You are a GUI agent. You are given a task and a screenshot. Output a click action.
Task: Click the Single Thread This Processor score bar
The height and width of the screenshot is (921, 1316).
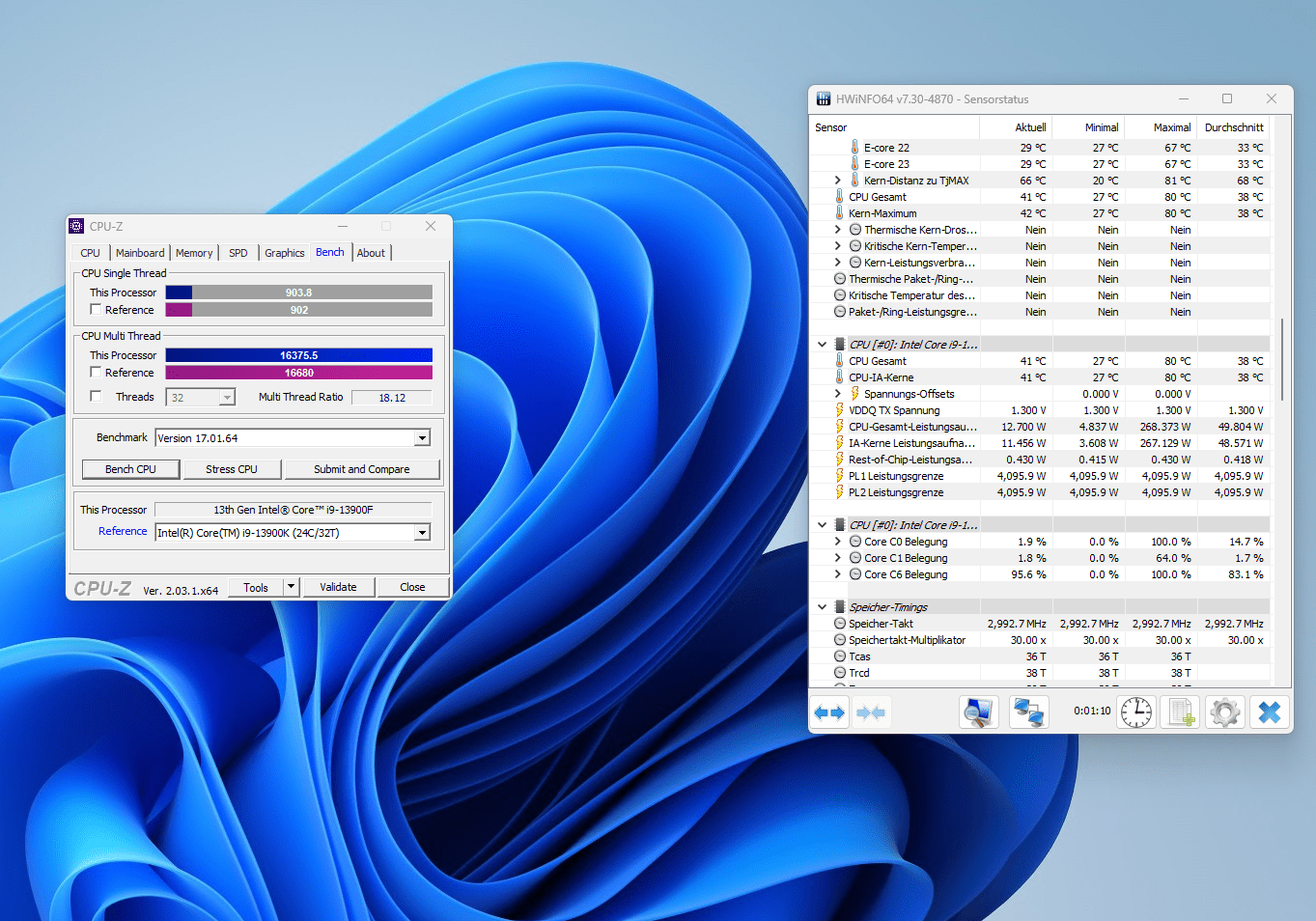click(298, 293)
